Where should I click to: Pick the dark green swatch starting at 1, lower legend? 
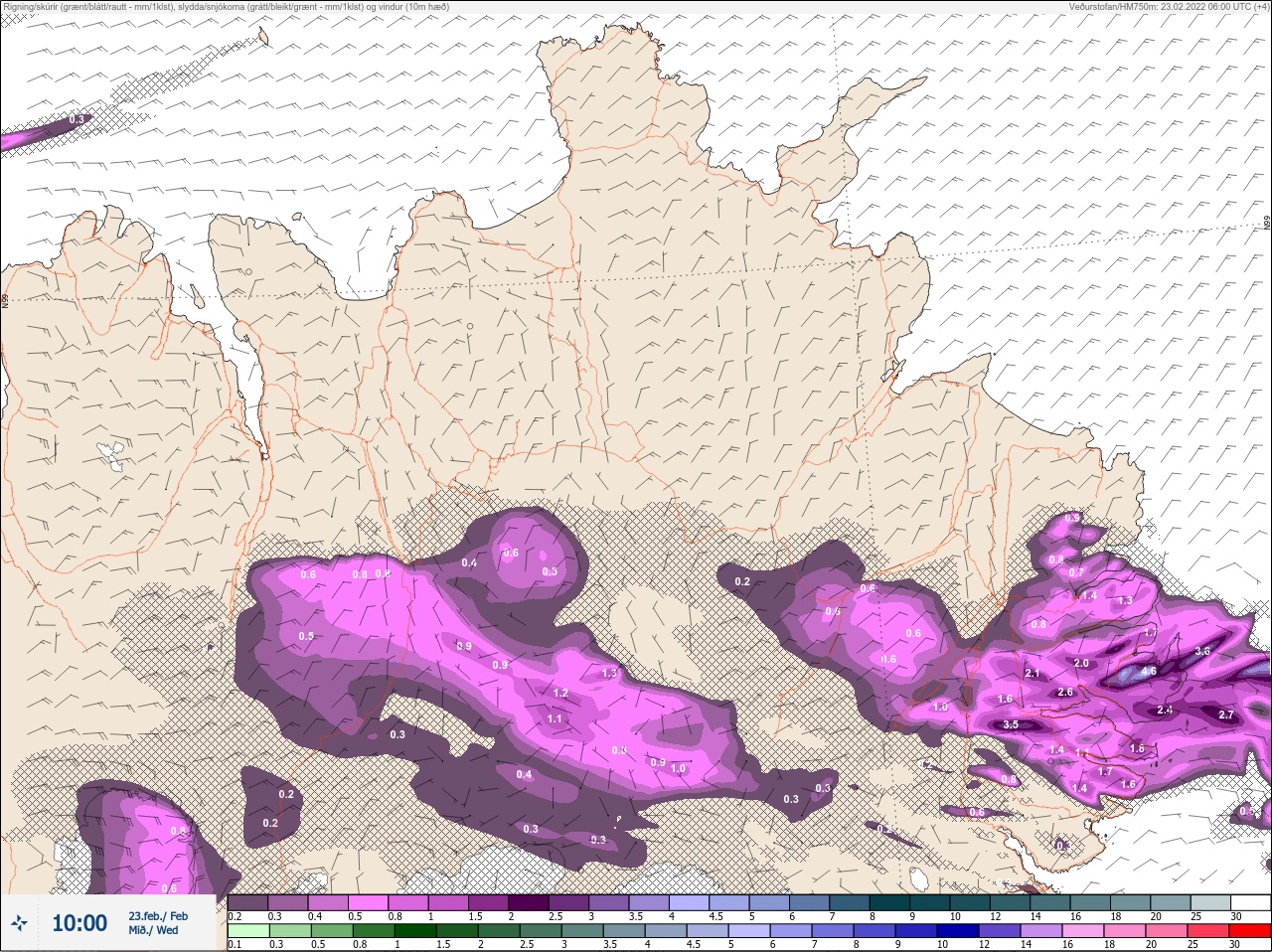tap(413, 931)
